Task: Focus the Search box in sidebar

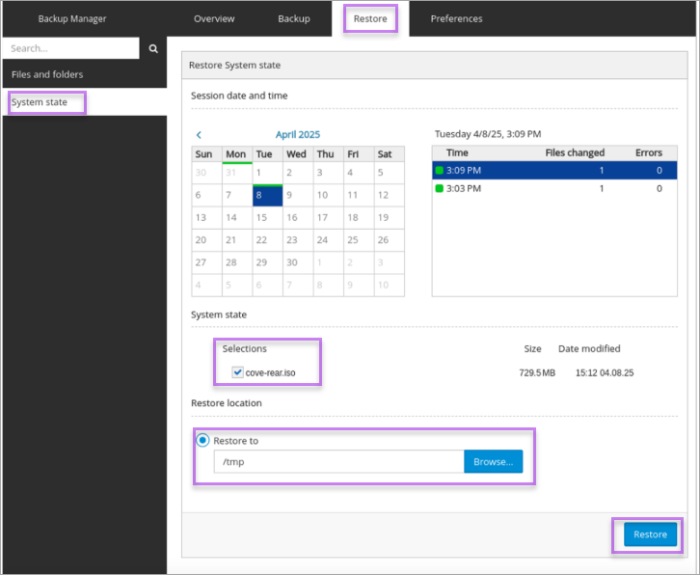Action: [70, 48]
